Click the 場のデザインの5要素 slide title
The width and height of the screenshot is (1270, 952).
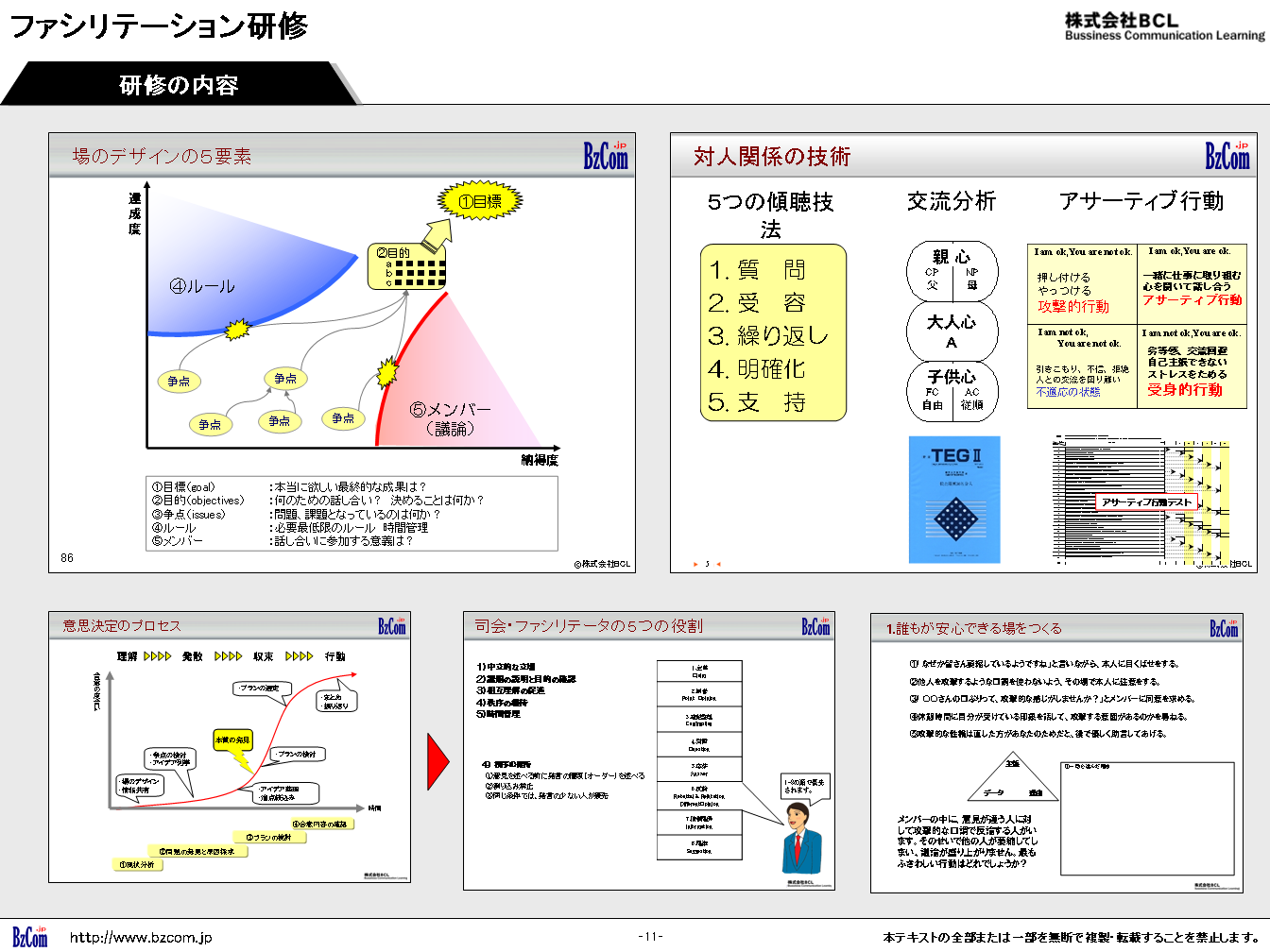[162, 157]
